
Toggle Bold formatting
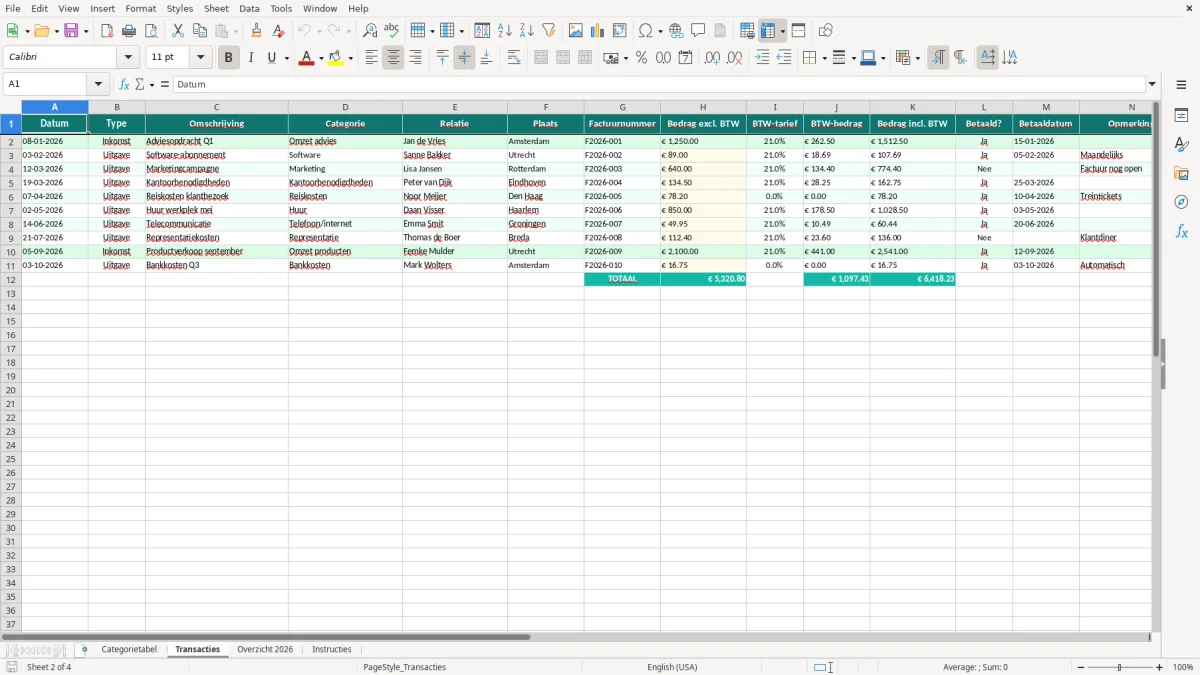point(228,58)
